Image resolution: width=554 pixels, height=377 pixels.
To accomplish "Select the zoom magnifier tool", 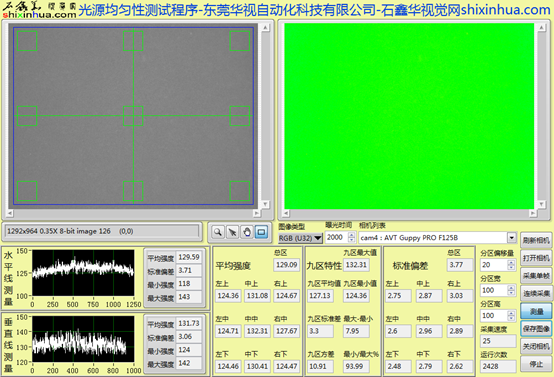I will pyautogui.click(x=218, y=232).
